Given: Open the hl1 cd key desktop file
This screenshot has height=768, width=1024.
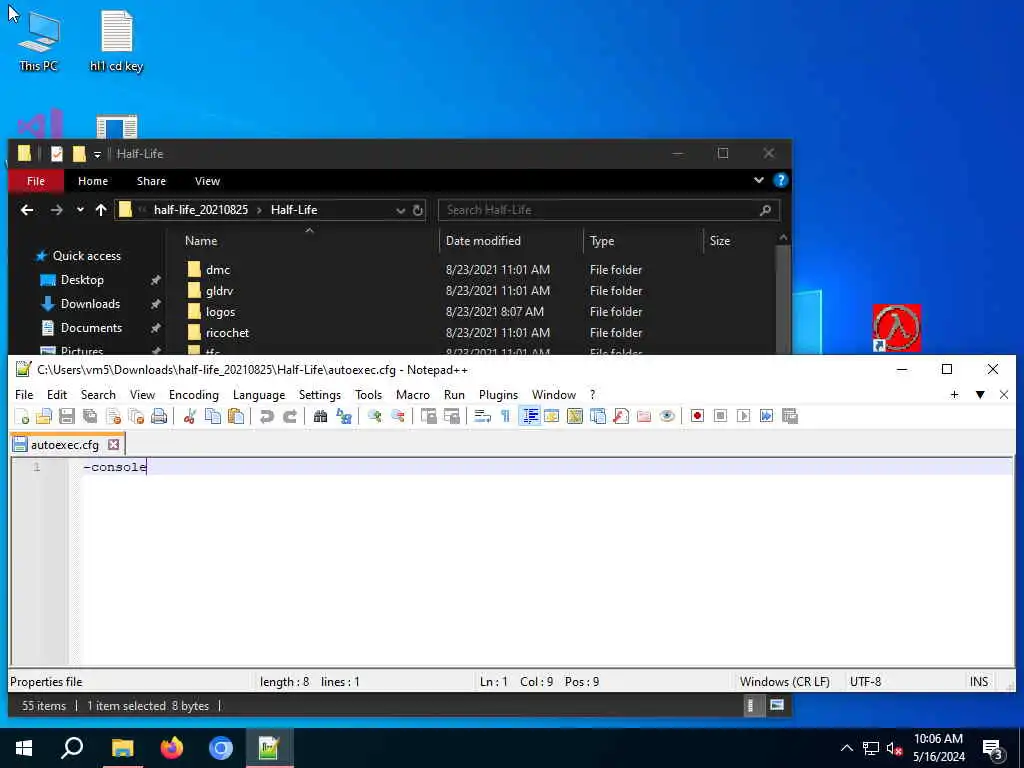Looking at the screenshot, I should pos(116,40).
